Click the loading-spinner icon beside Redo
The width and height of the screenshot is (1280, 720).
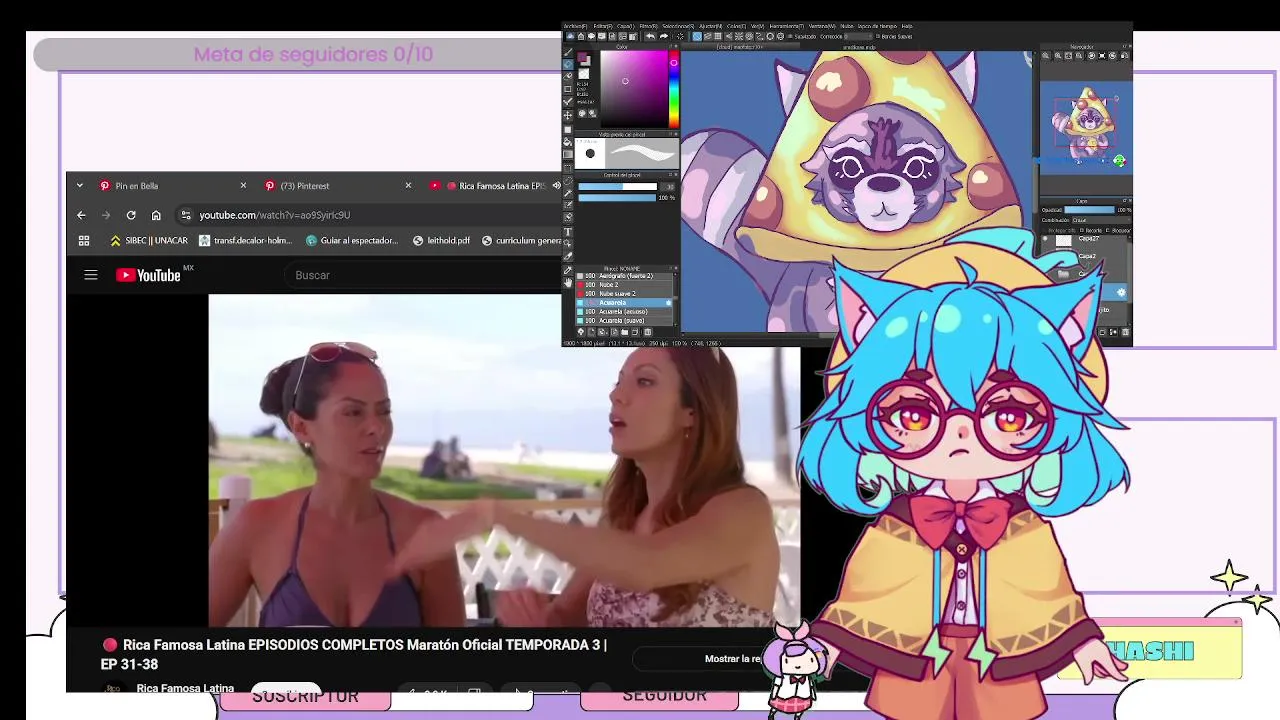(680, 36)
